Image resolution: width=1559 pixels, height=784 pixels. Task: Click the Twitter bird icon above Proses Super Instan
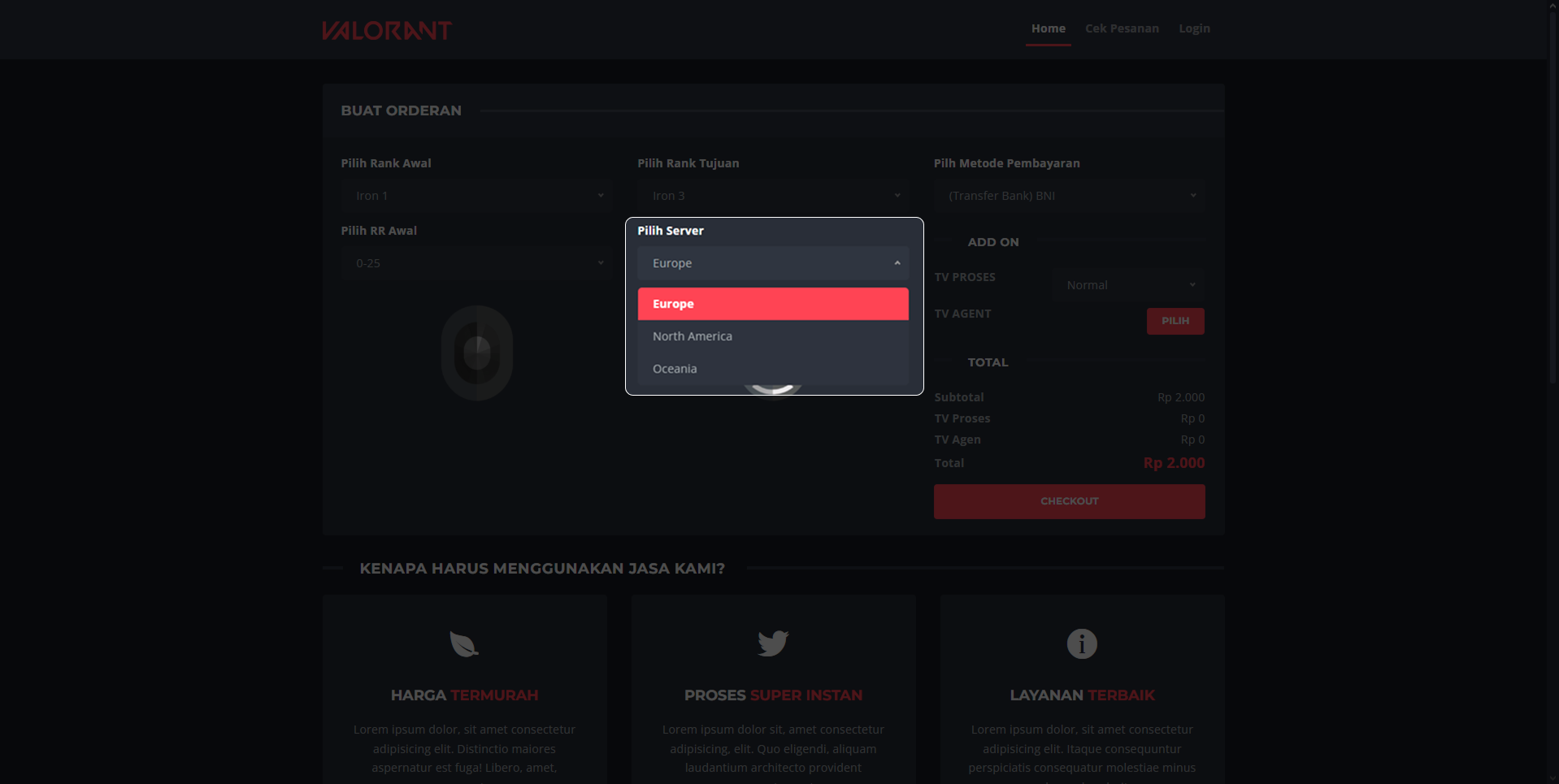tap(773, 643)
